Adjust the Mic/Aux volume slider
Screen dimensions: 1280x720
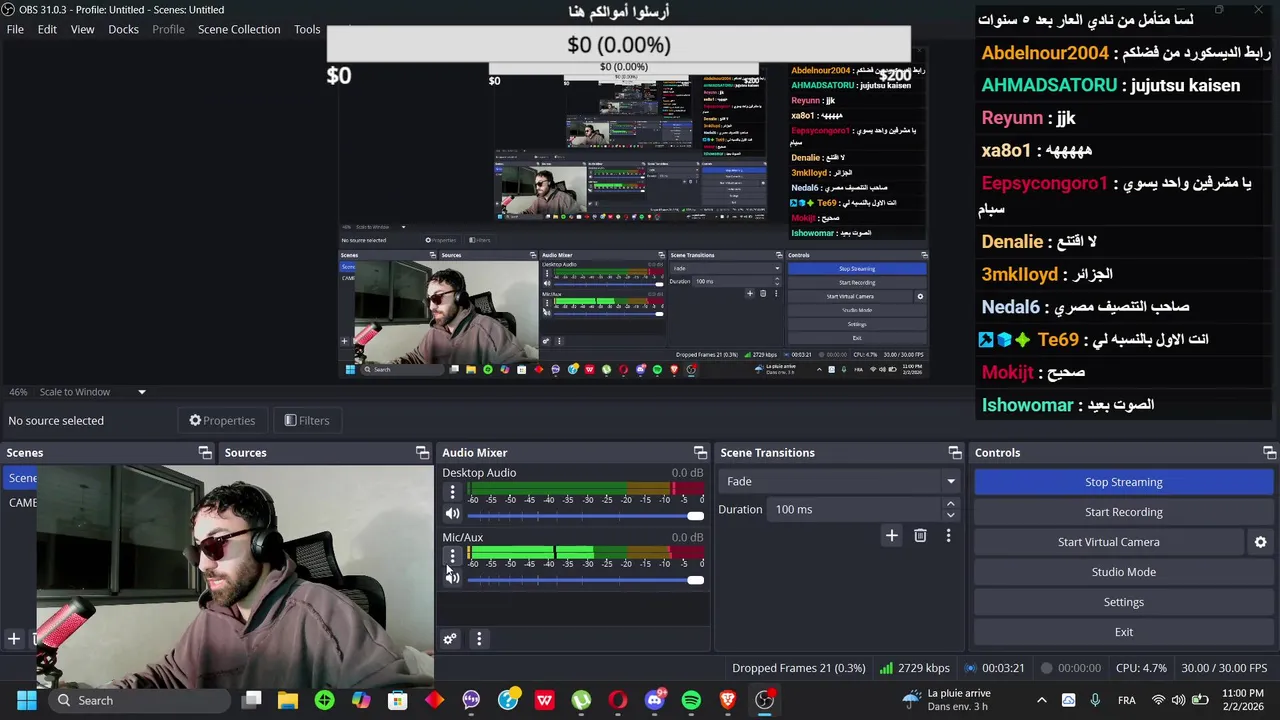[585, 580]
